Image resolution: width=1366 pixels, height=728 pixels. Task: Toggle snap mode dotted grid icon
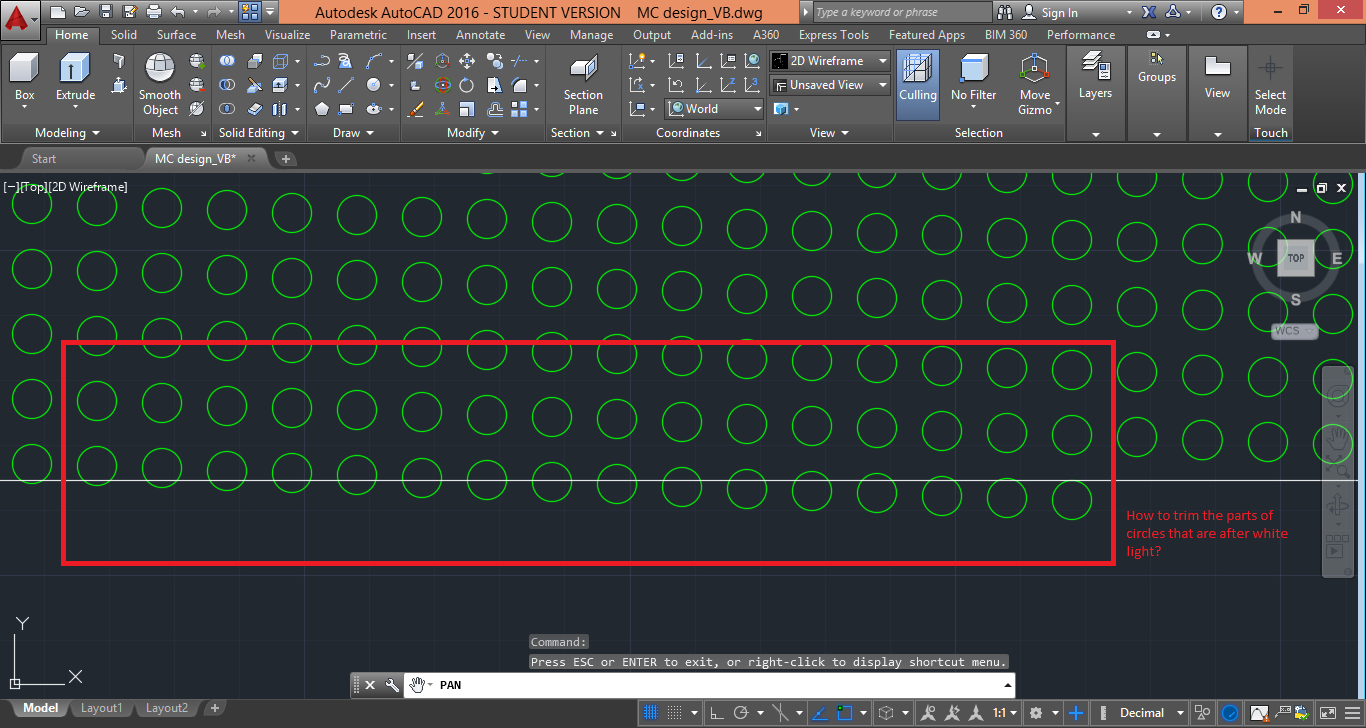676,713
